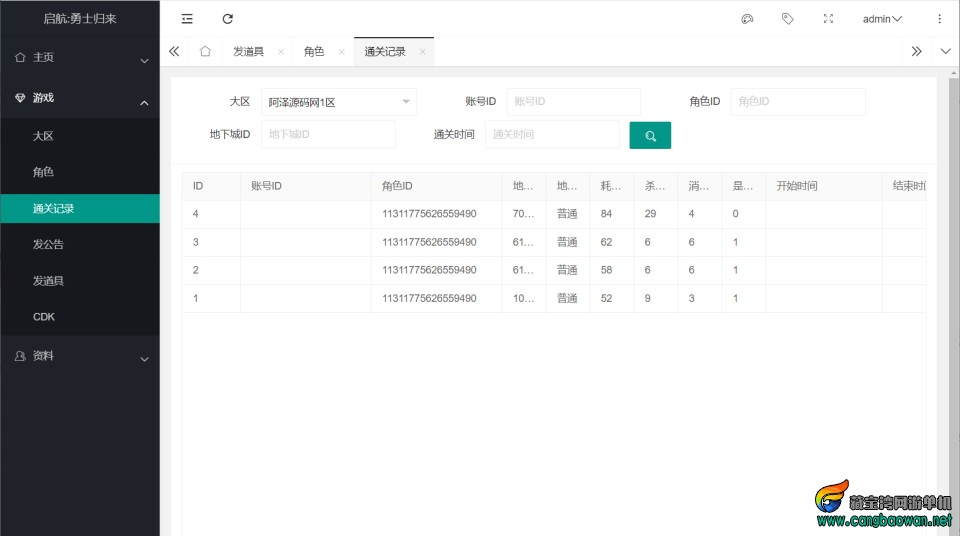Click the value 84 in table
The image size is (960, 536).
coord(606,214)
